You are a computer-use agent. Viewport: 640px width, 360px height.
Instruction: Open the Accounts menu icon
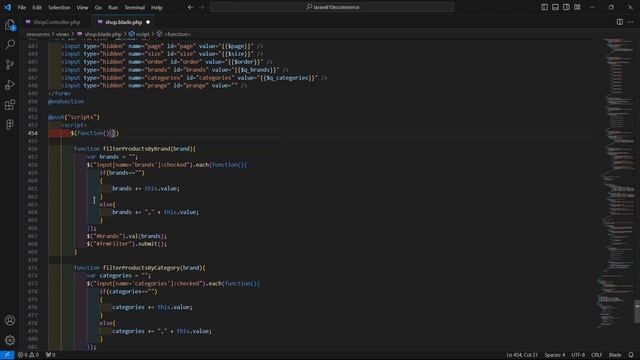tap(10, 320)
